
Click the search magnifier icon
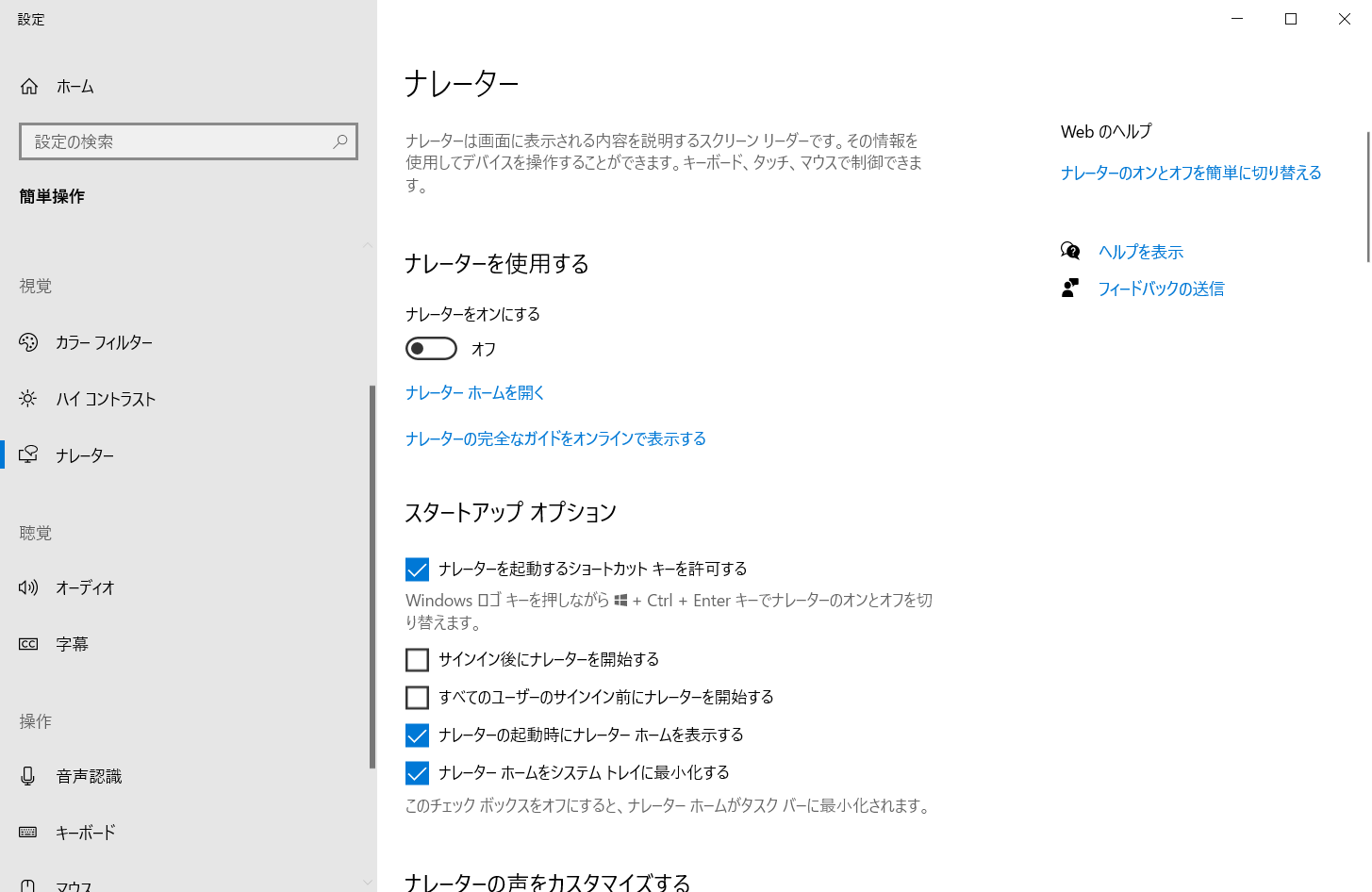point(340,141)
